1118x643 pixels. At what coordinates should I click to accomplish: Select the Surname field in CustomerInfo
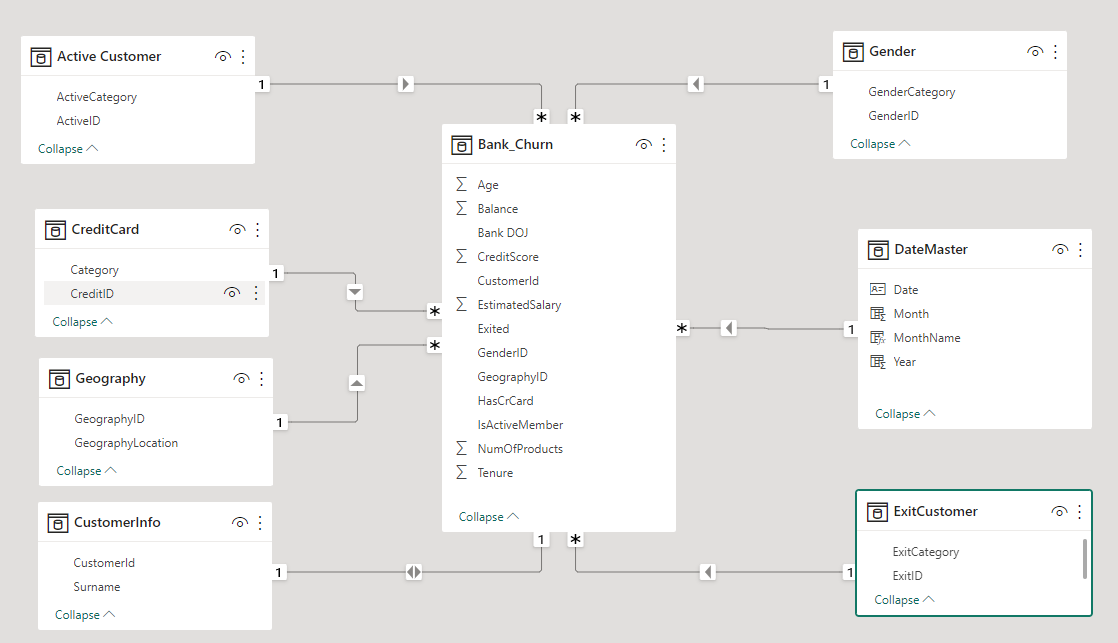pos(97,587)
